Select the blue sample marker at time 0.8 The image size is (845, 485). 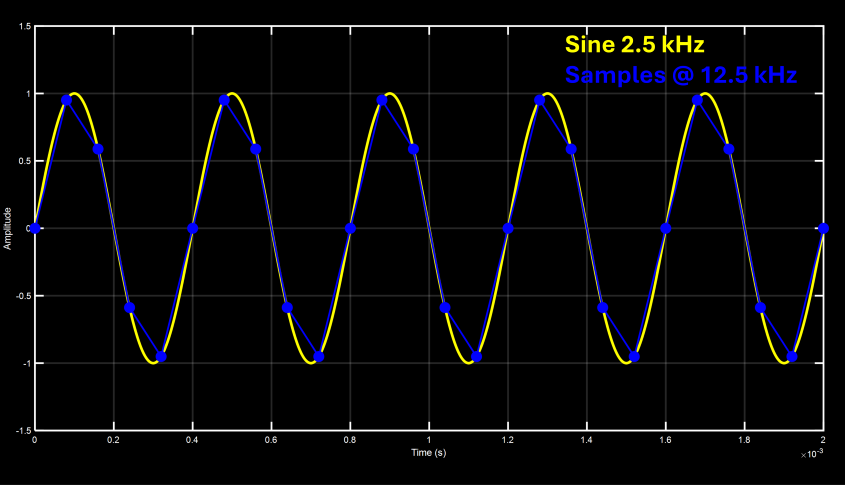tap(350, 228)
